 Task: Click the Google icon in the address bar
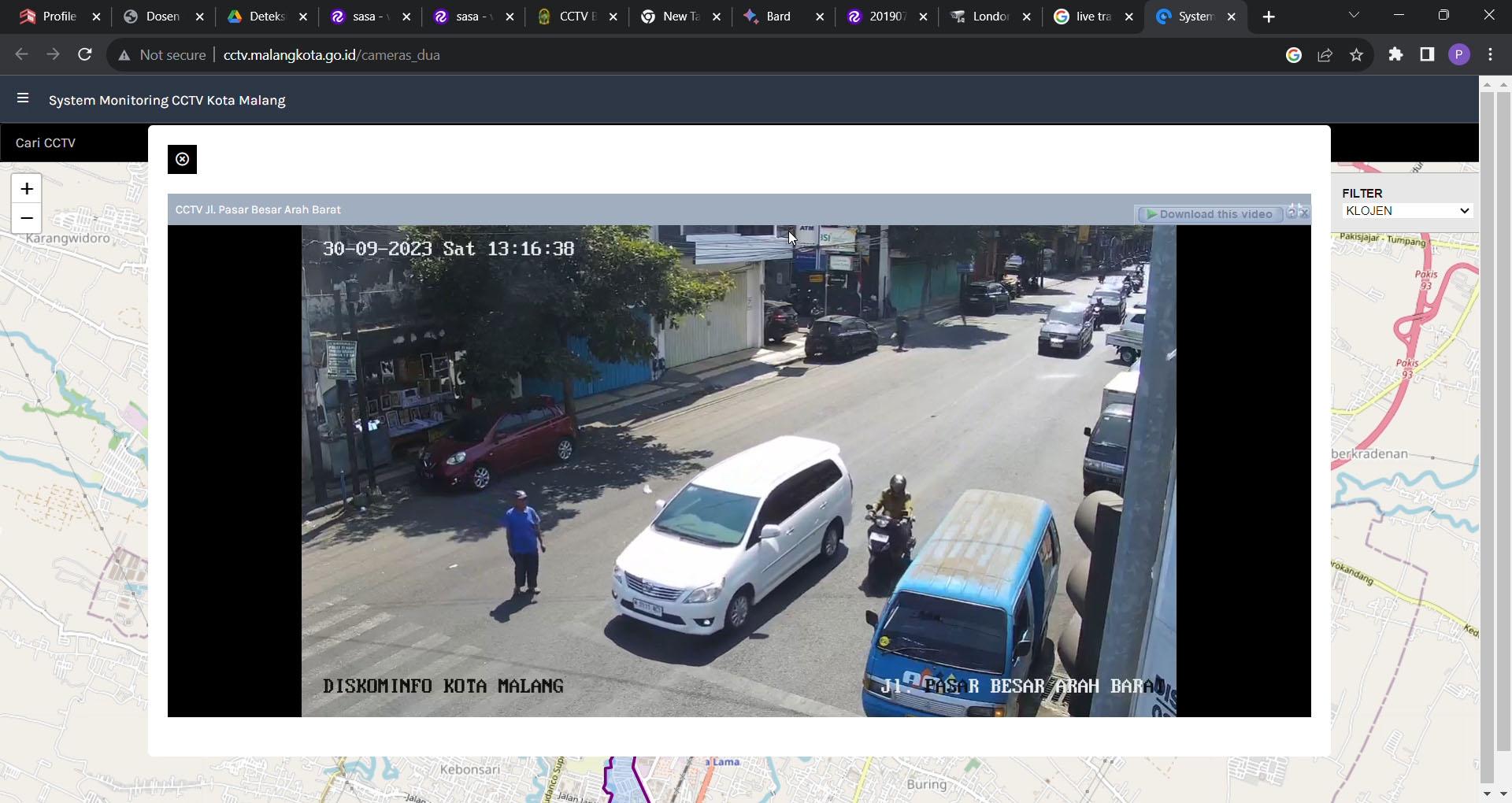click(x=1293, y=54)
